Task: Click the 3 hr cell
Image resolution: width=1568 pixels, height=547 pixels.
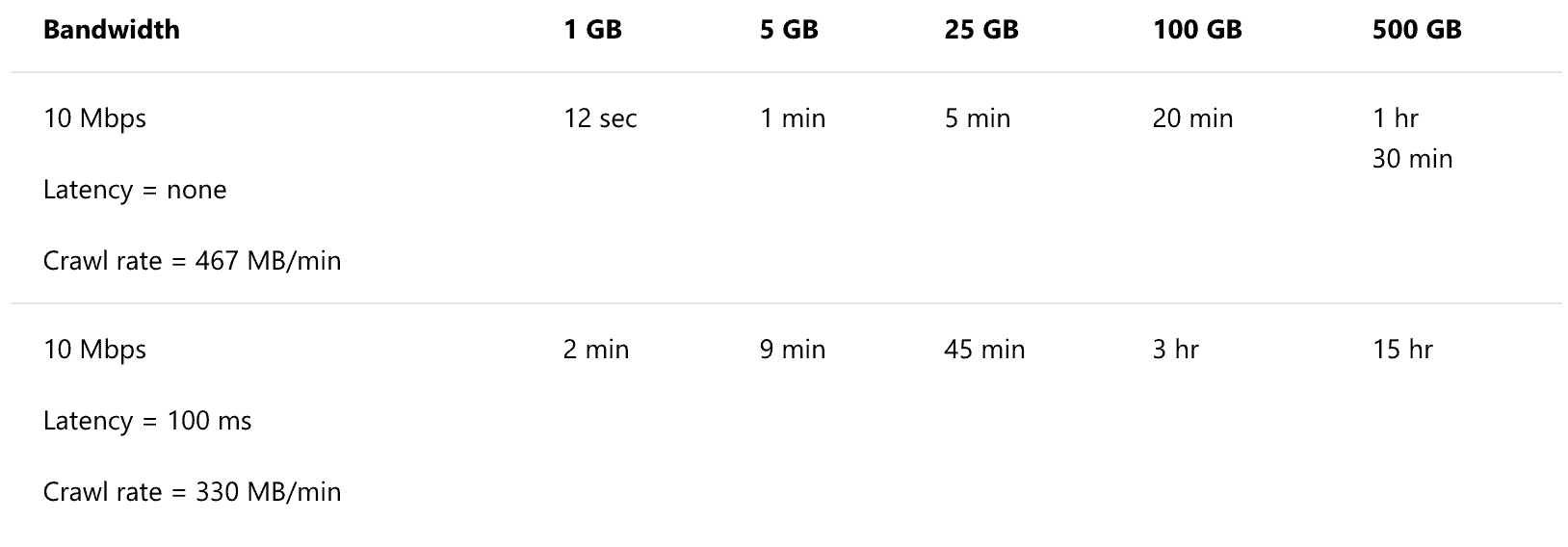Action: [x=1175, y=350]
